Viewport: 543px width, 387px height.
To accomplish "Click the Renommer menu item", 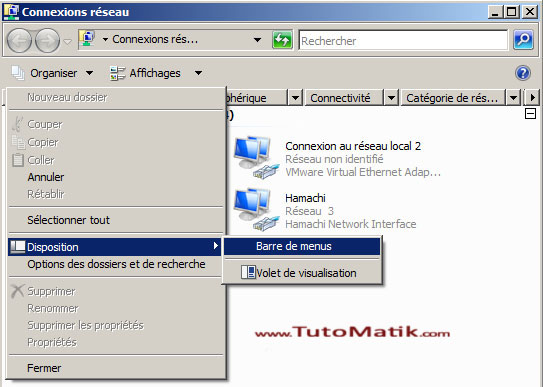I will tap(116, 308).
